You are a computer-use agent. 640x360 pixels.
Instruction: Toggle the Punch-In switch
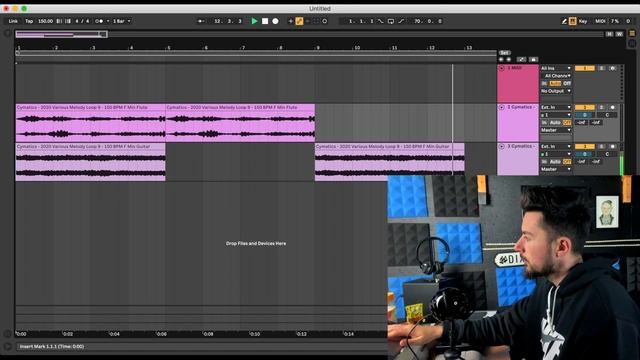click(x=380, y=21)
